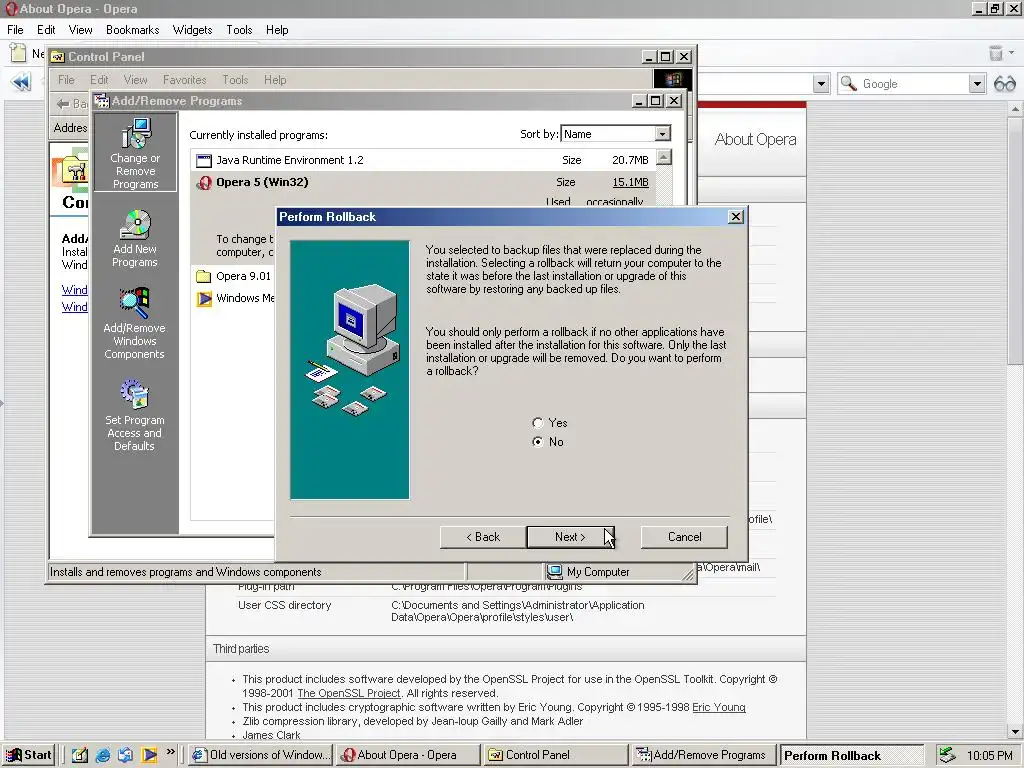1024x768 pixels.
Task: Click the 15.1MB size link
Action: point(630,182)
